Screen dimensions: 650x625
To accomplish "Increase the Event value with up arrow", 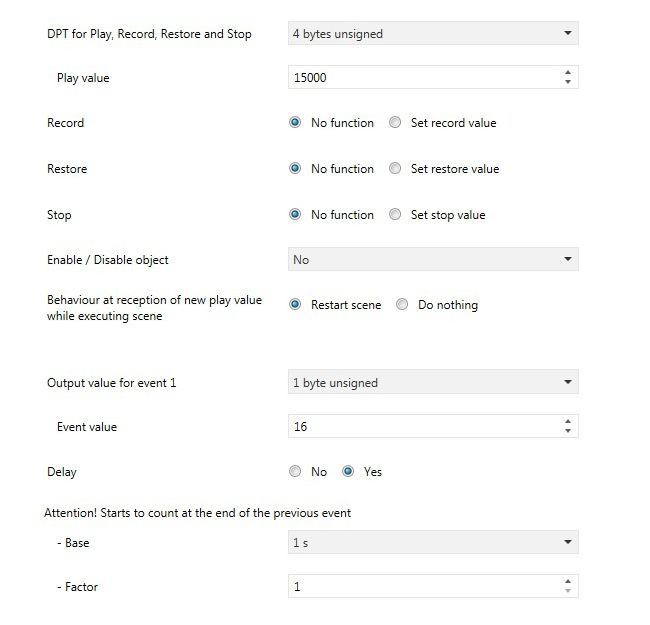I will tap(568, 422).
